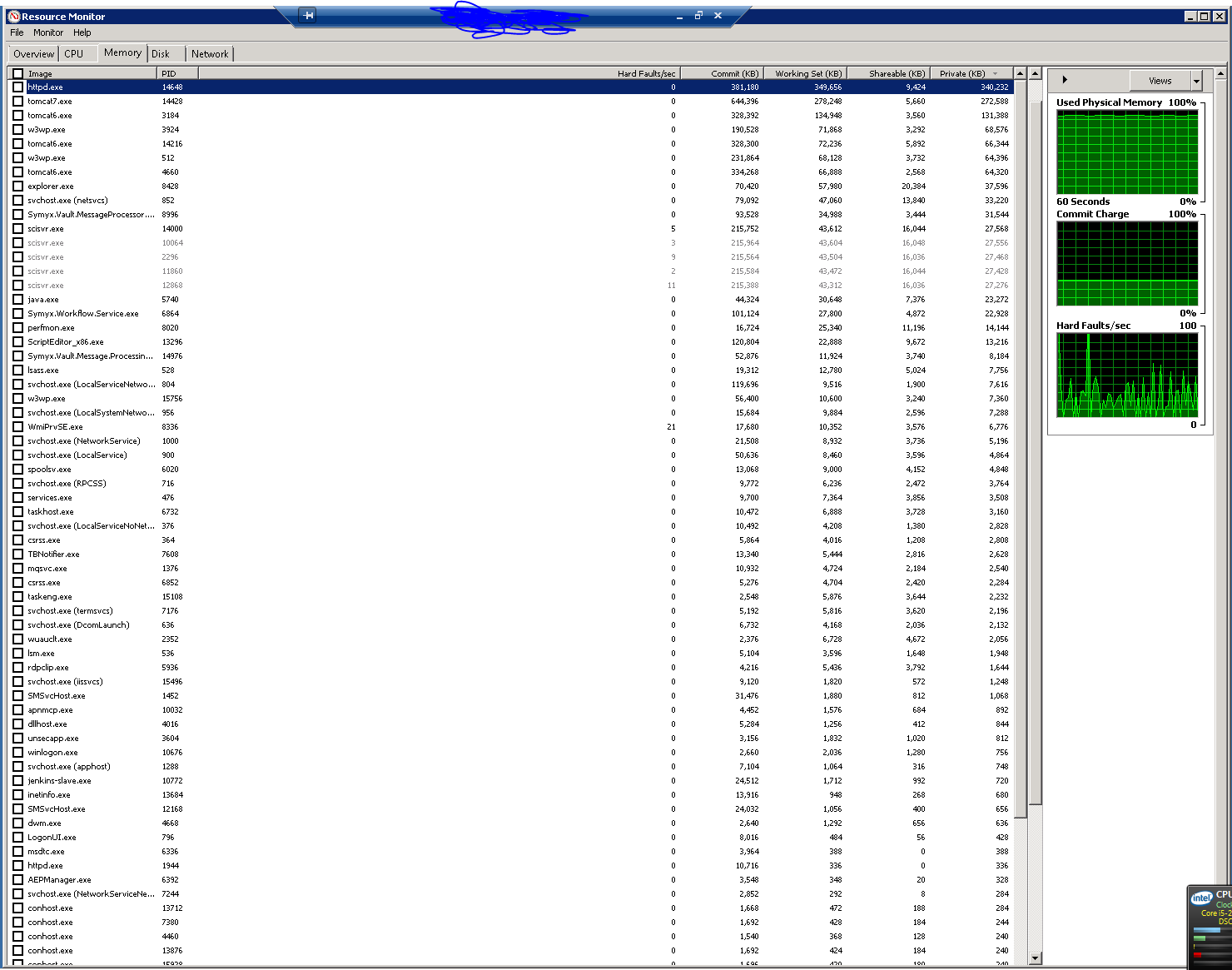Select the msdtc.exe process name
The image size is (1232, 970).
tap(46, 851)
